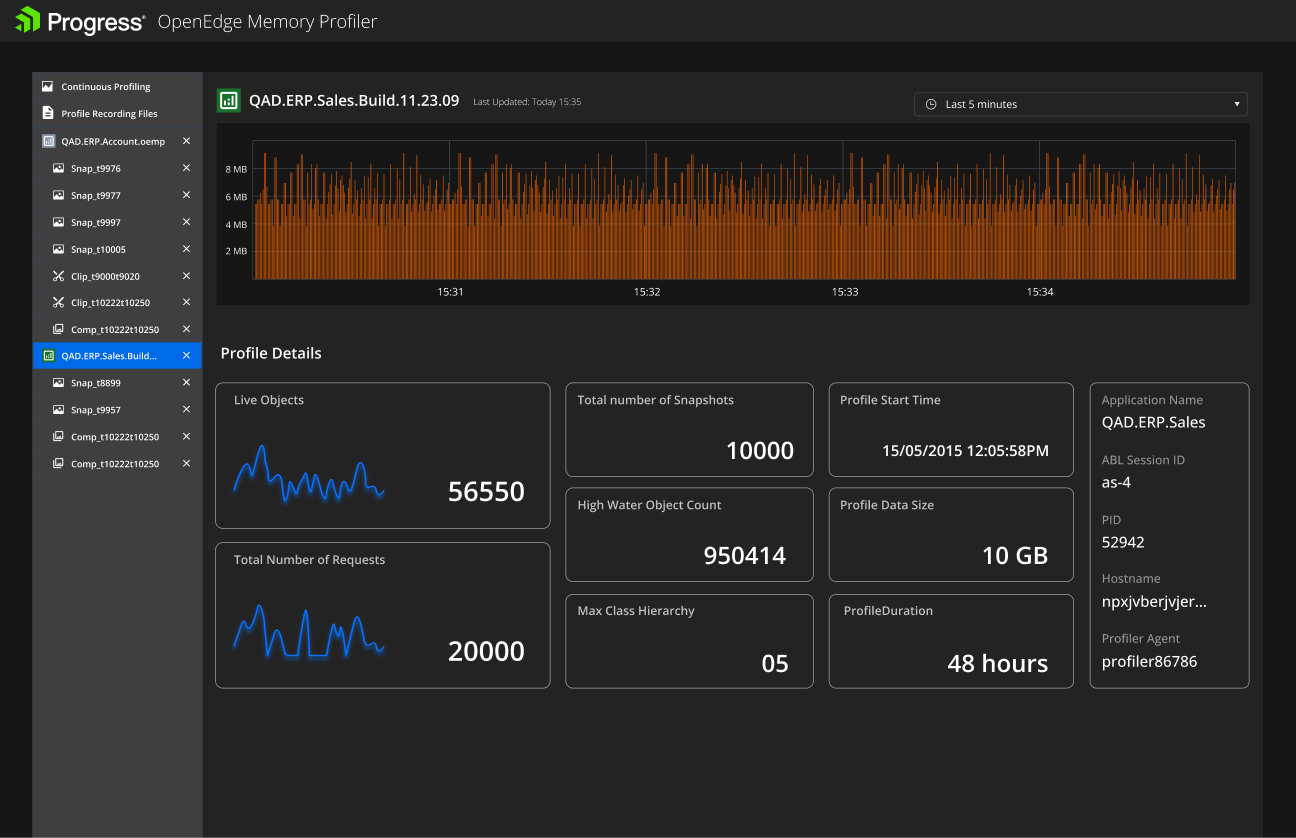
Task: Close the Snap_t9976 entry
Action: [186, 168]
